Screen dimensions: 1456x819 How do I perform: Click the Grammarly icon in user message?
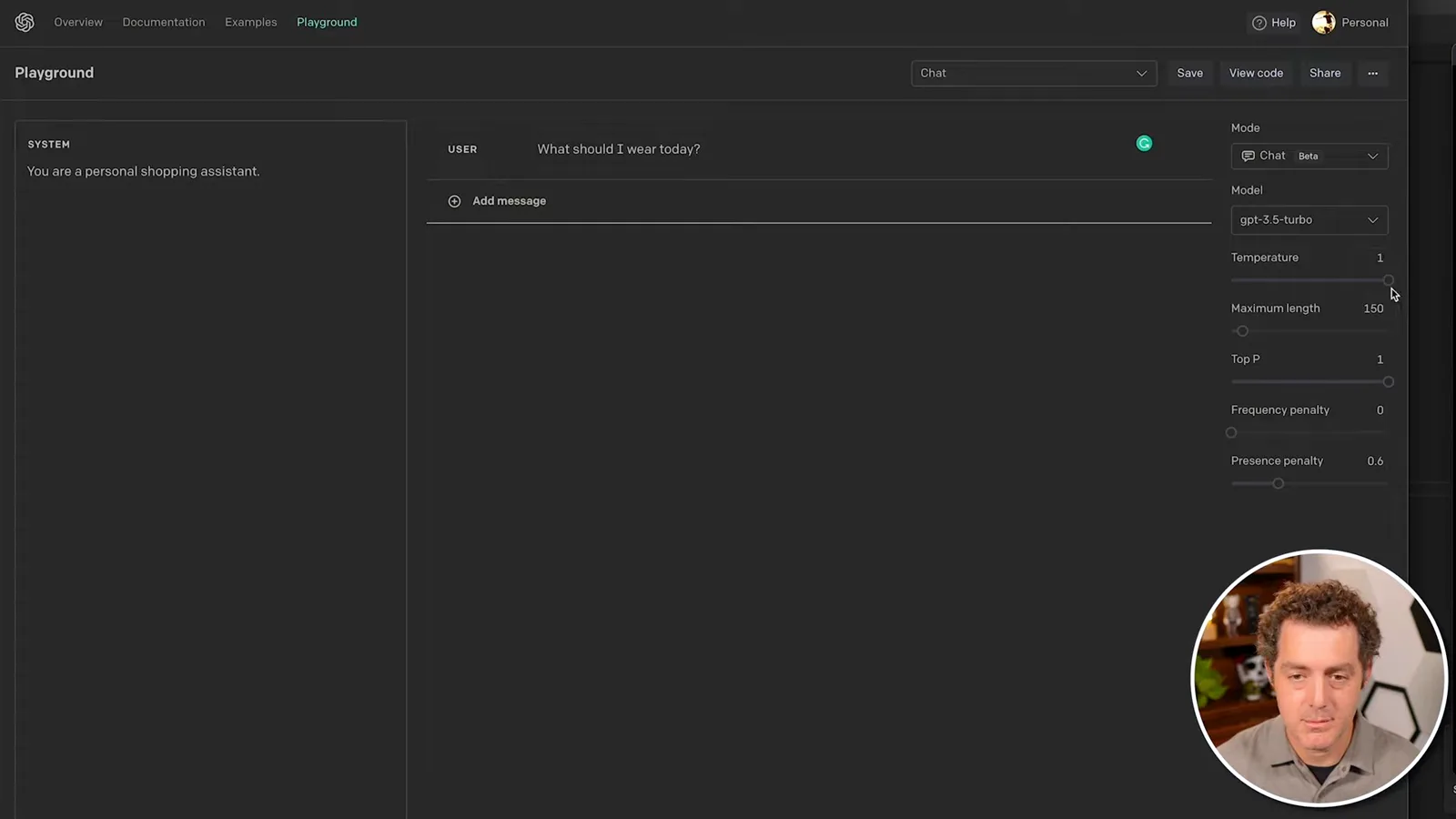[1144, 143]
